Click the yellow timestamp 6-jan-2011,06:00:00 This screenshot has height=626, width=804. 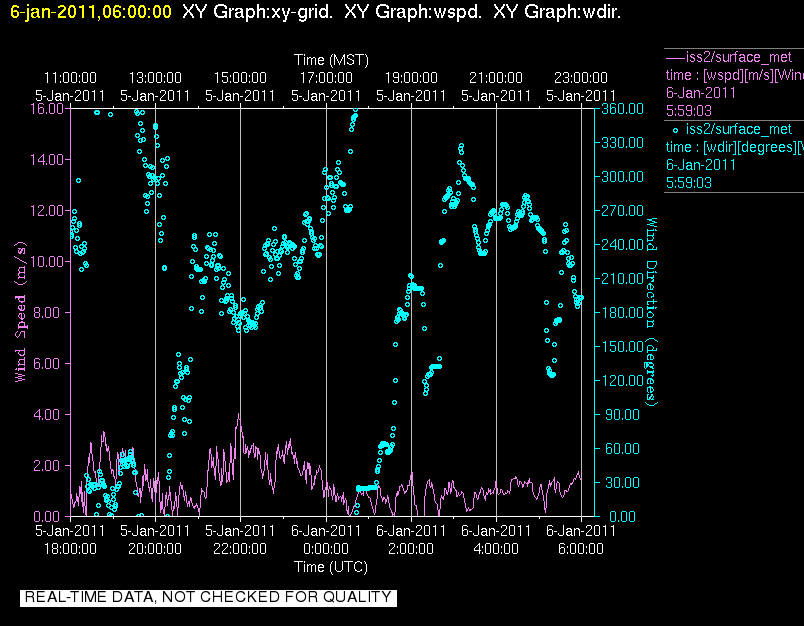click(91, 11)
